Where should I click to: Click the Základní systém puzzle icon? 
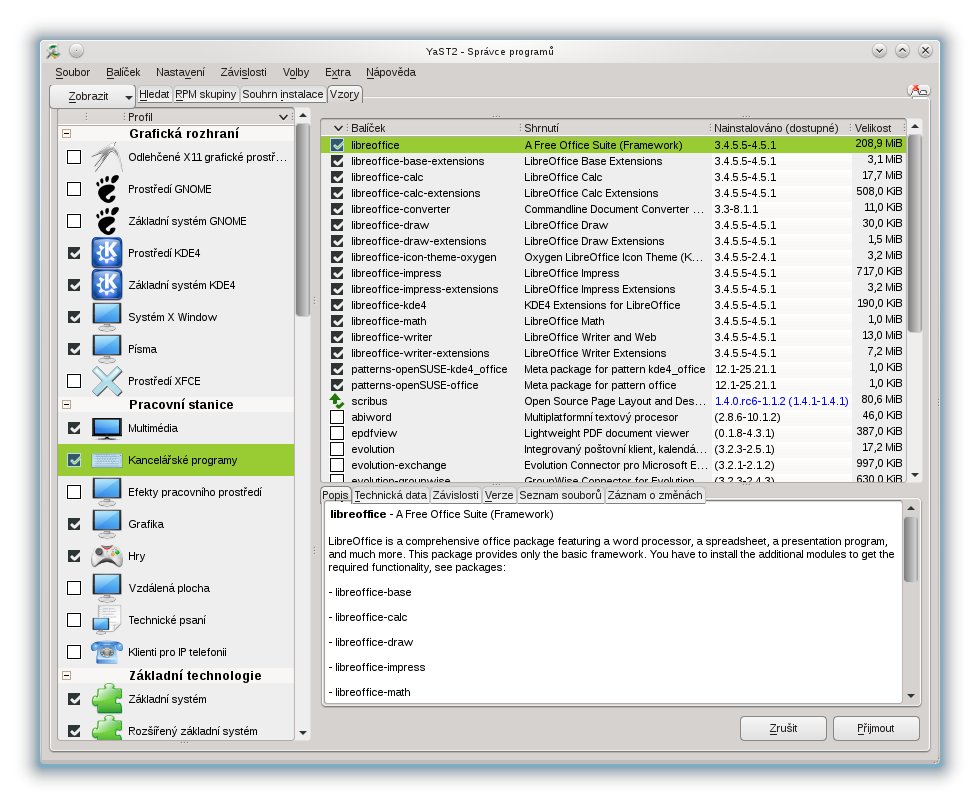click(x=107, y=699)
